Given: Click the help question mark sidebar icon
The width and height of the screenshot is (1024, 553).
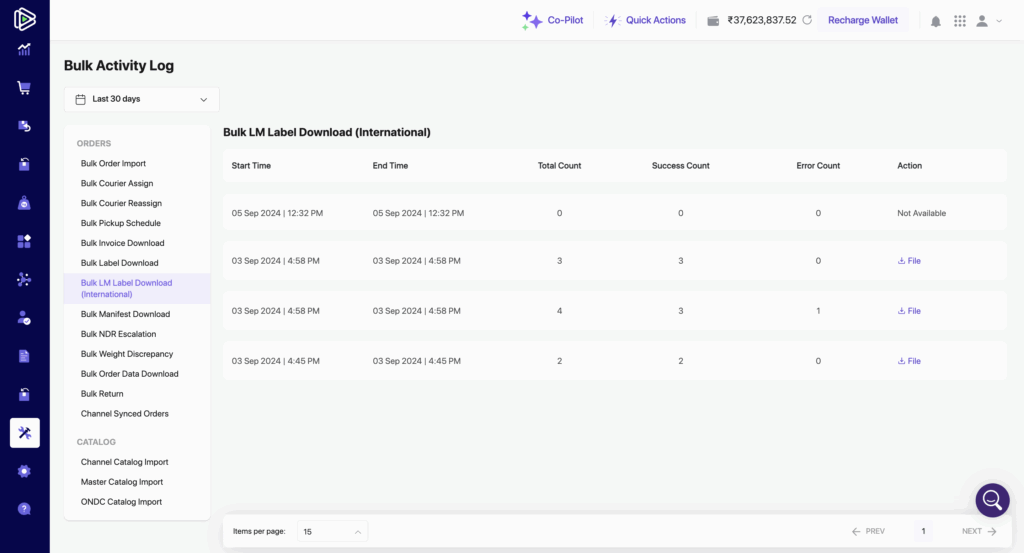Looking at the screenshot, I should (24, 509).
